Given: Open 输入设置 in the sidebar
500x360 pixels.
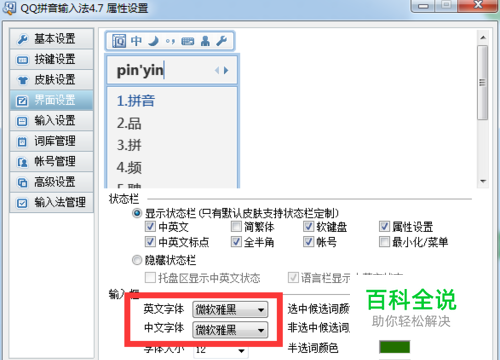Looking at the screenshot, I should coord(51,121).
